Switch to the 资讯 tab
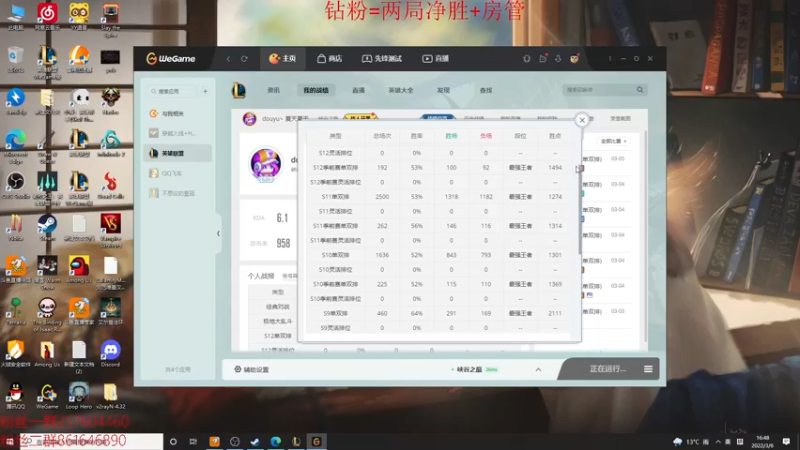 click(x=273, y=90)
